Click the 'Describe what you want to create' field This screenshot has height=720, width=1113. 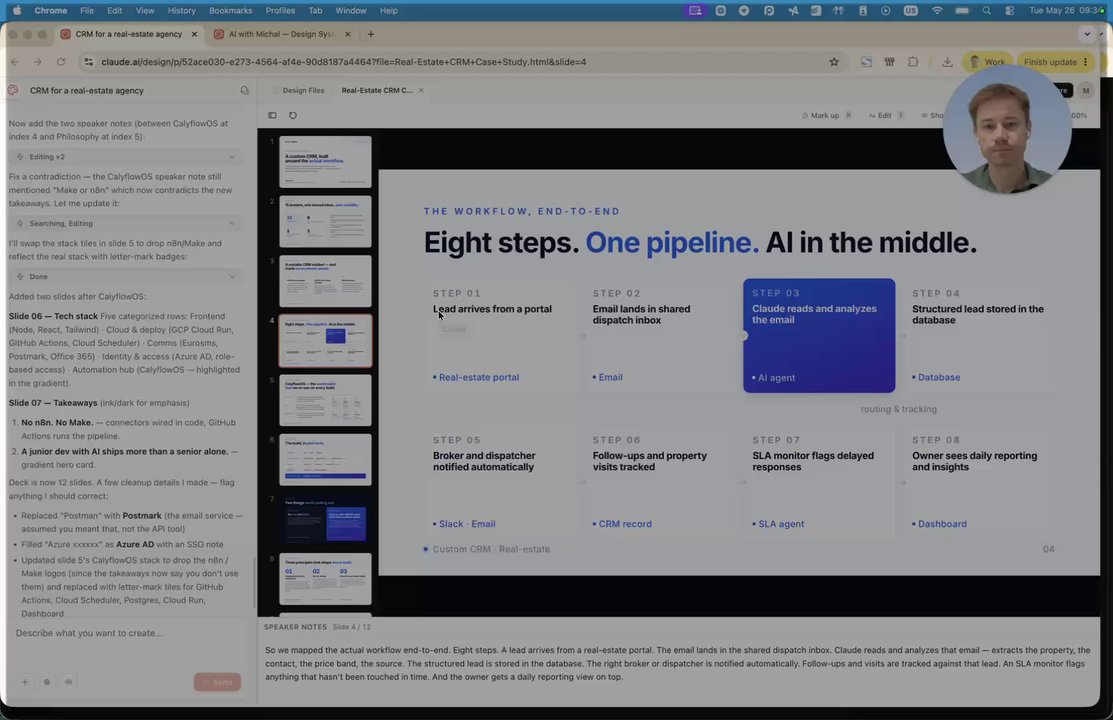pos(128,633)
